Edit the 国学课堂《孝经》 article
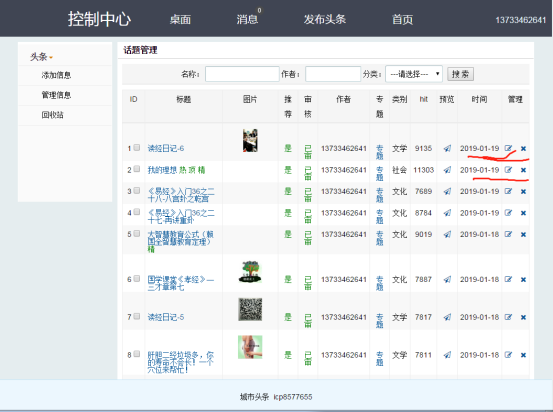 point(508,279)
